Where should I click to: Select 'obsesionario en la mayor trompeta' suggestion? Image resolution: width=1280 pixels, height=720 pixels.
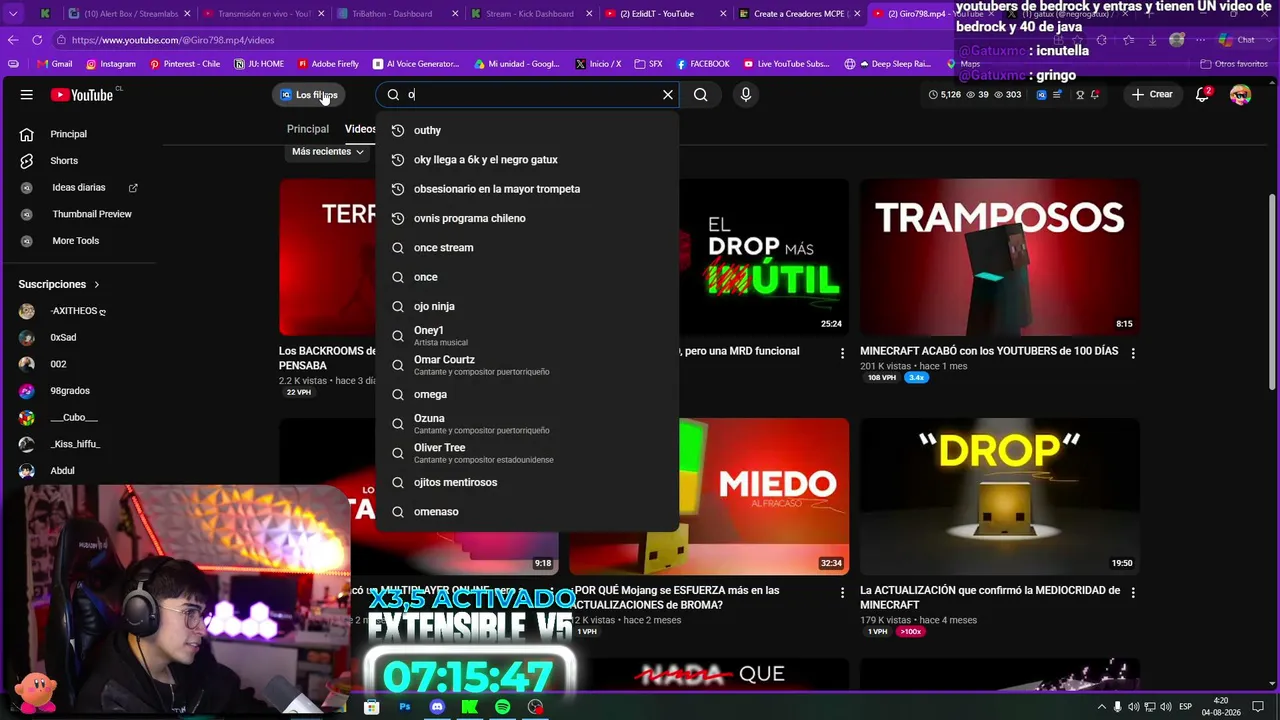527,189
